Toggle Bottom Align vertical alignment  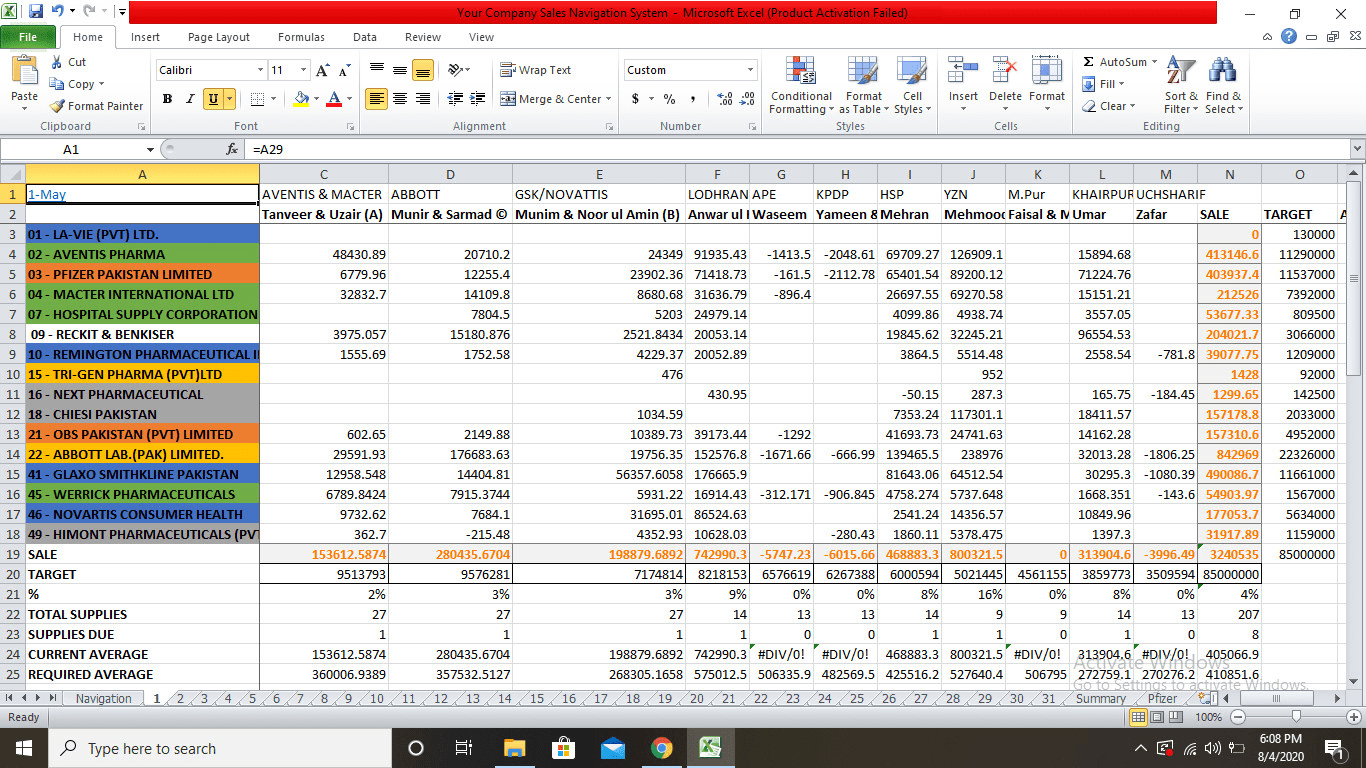(x=423, y=70)
